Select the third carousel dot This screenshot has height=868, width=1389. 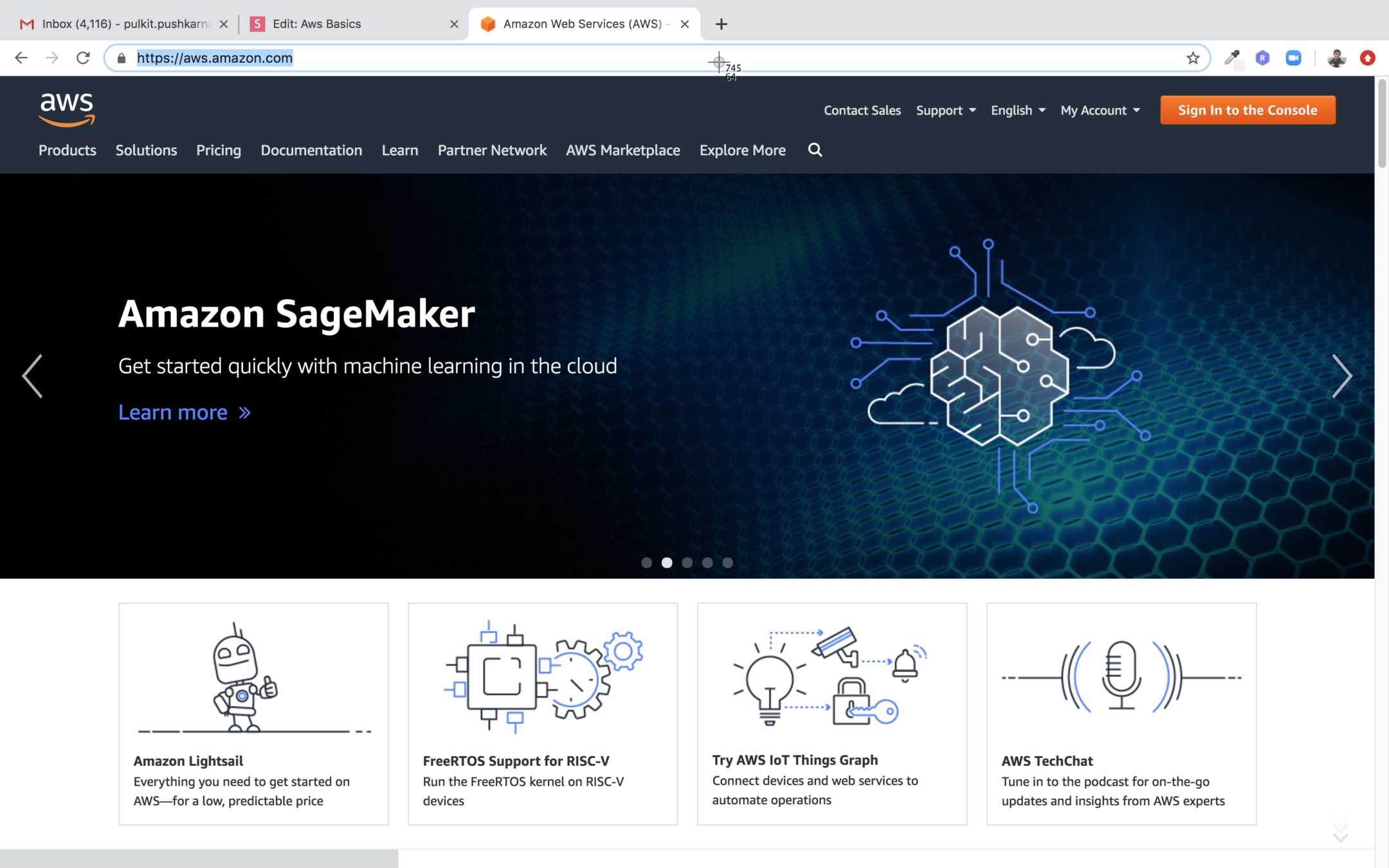(x=687, y=563)
